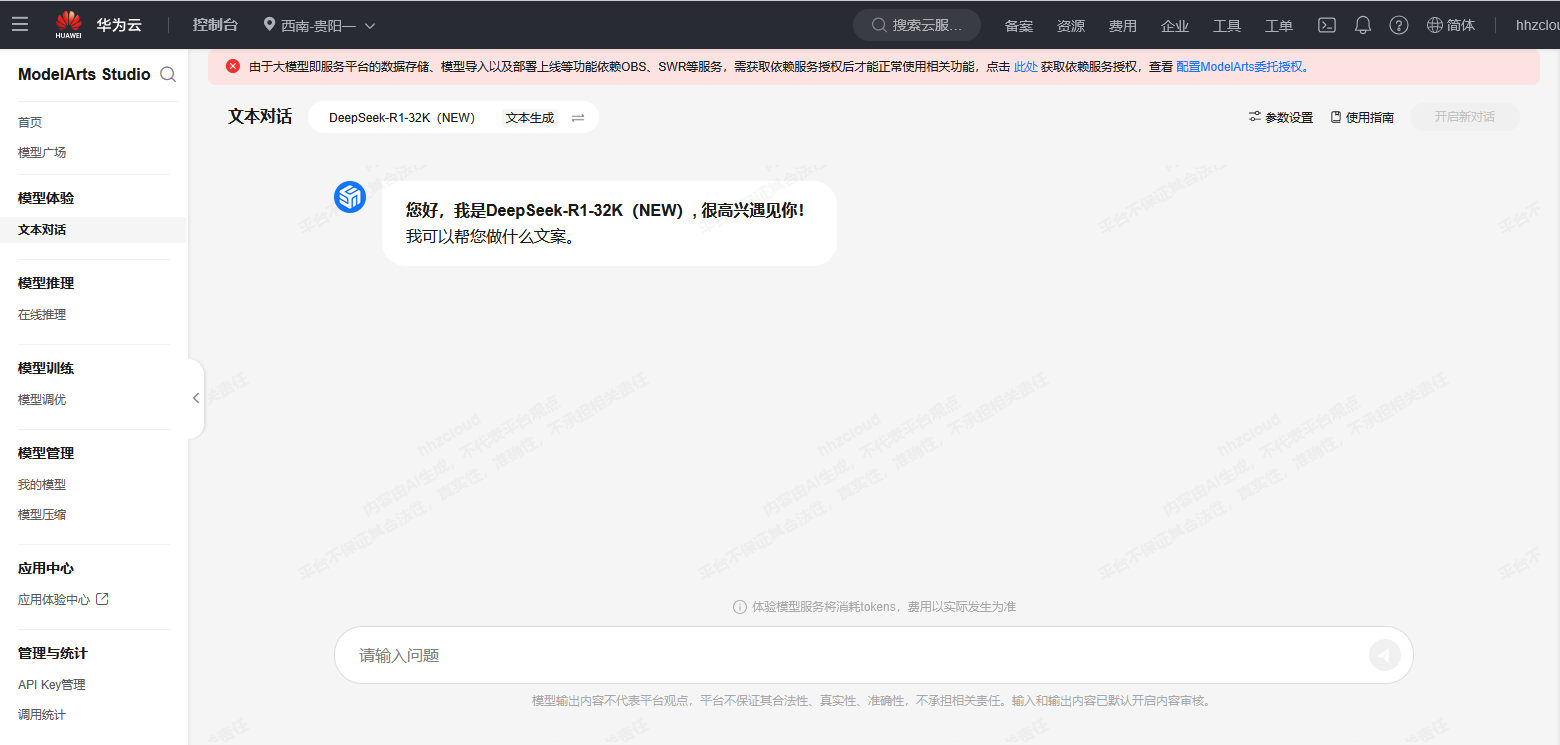Click the send message arrow button

click(1385, 655)
